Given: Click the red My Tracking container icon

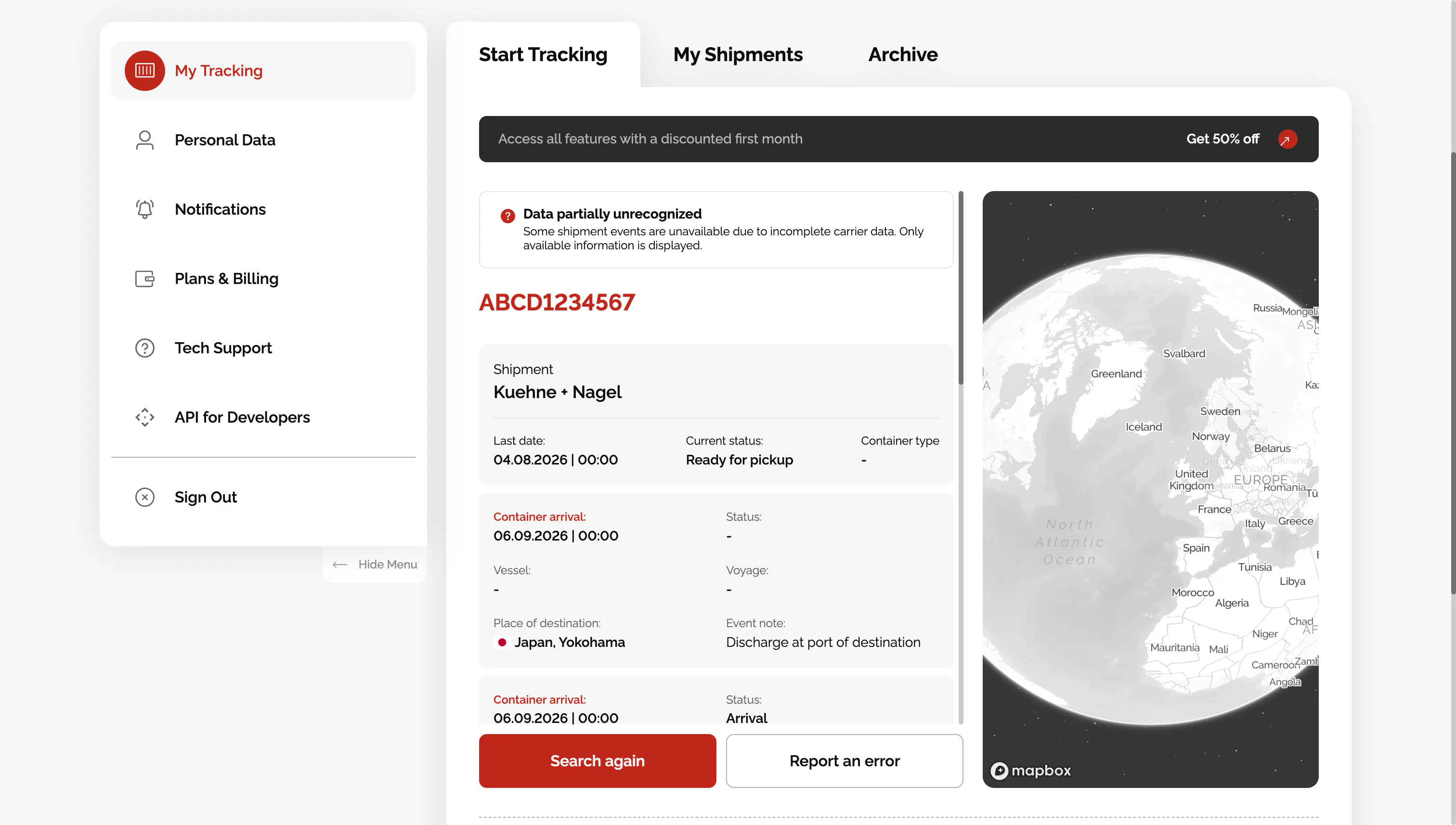Looking at the screenshot, I should (x=144, y=70).
